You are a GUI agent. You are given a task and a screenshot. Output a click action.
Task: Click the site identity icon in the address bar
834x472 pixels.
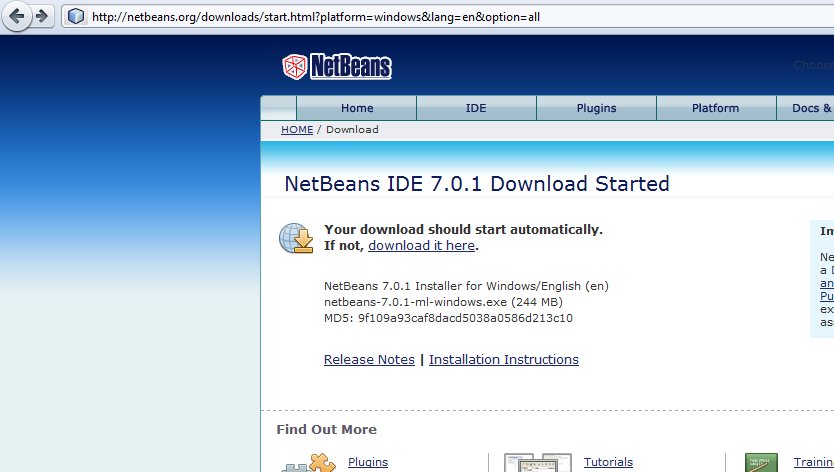coord(76,17)
